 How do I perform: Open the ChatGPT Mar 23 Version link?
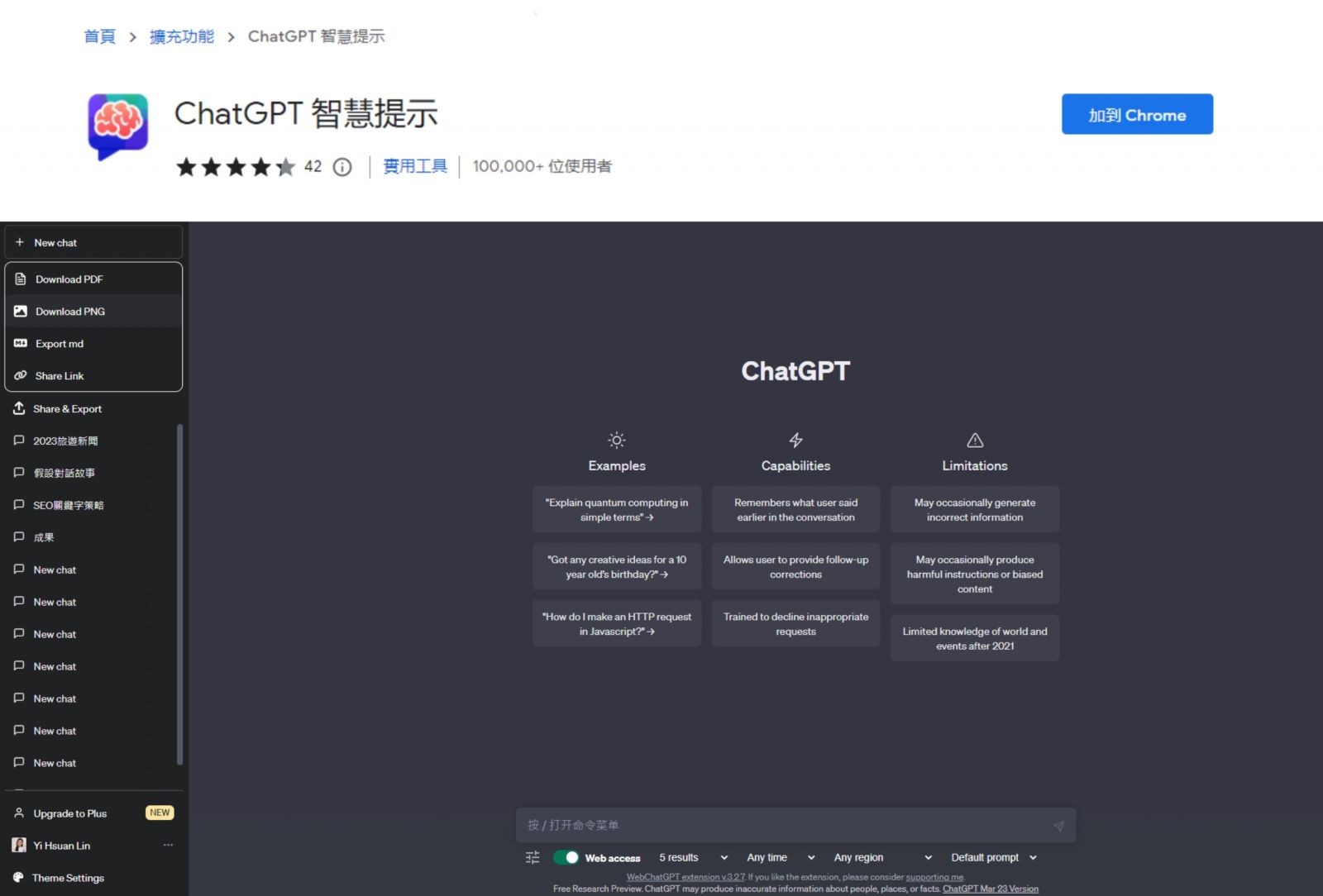(x=991, y=889)
